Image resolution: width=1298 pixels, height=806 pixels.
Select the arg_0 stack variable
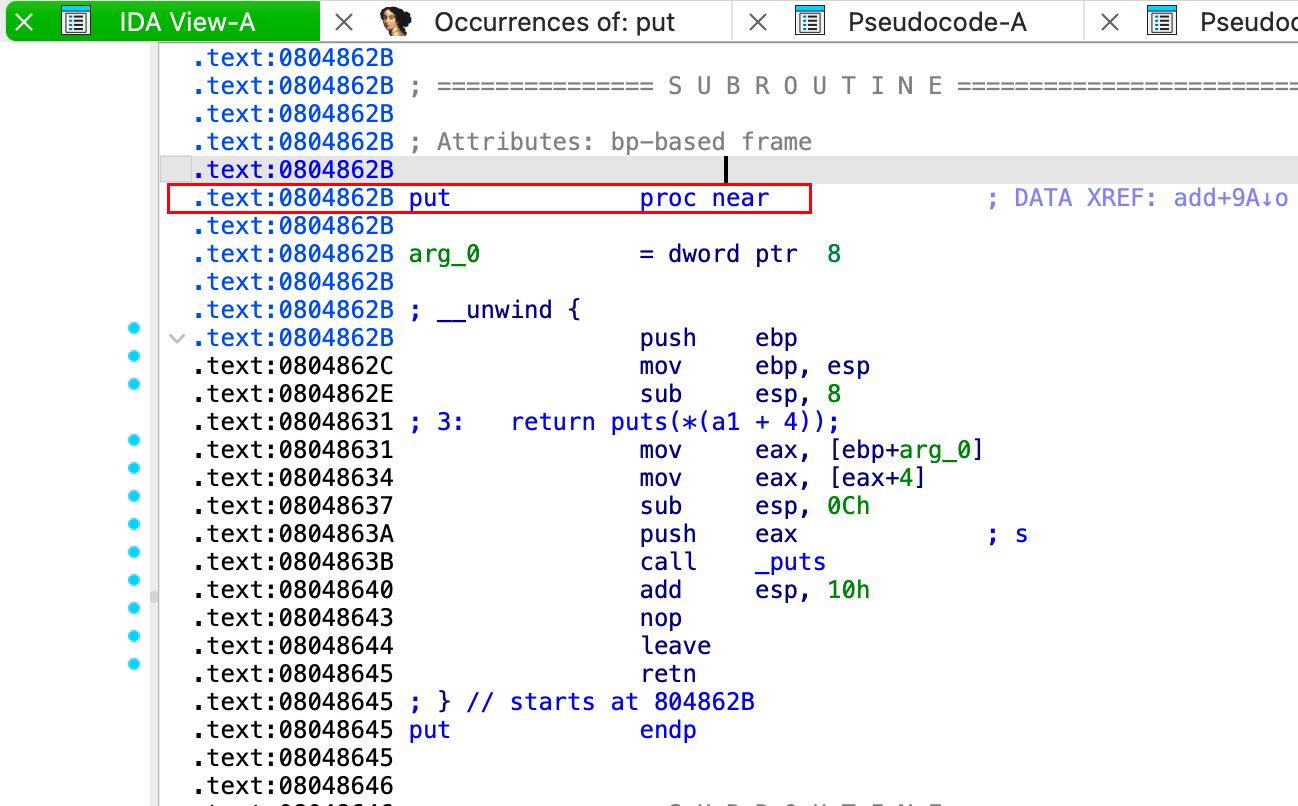point(443,254)
